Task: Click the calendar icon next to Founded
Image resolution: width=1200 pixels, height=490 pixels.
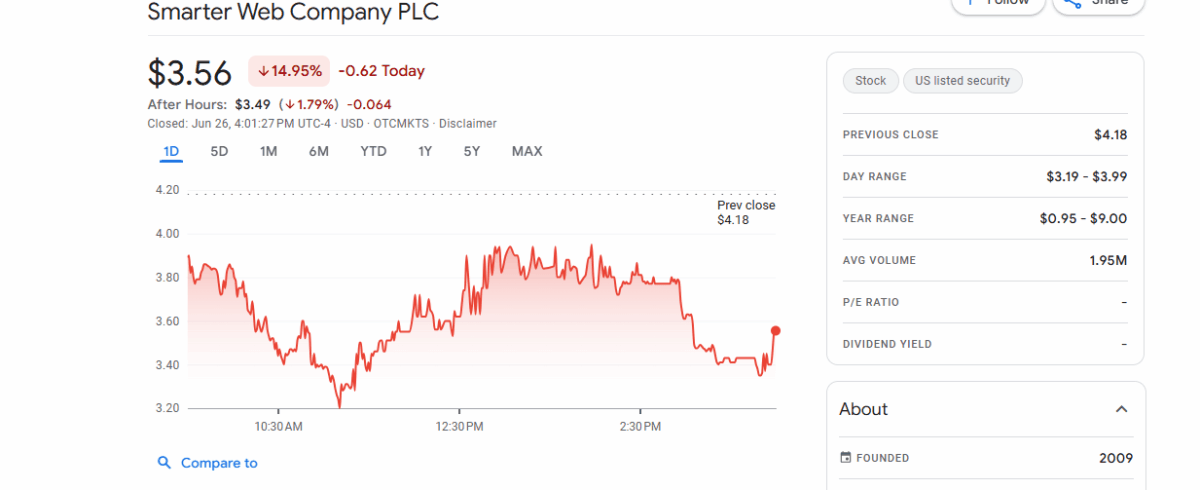Action: tap(846, 458)
